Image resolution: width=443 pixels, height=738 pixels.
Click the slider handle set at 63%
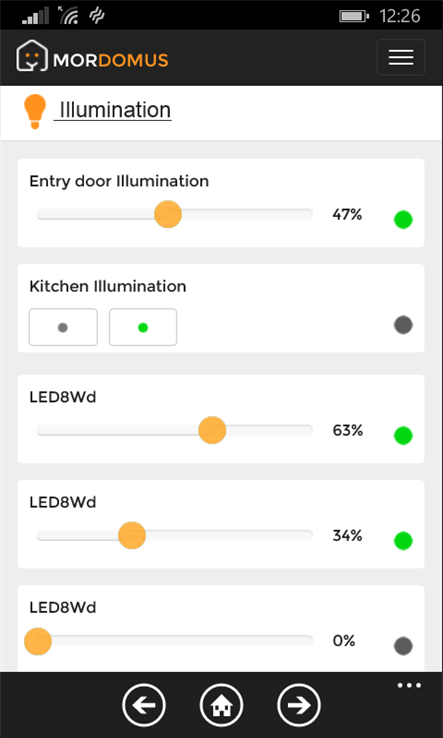click(x=212, y=430)
